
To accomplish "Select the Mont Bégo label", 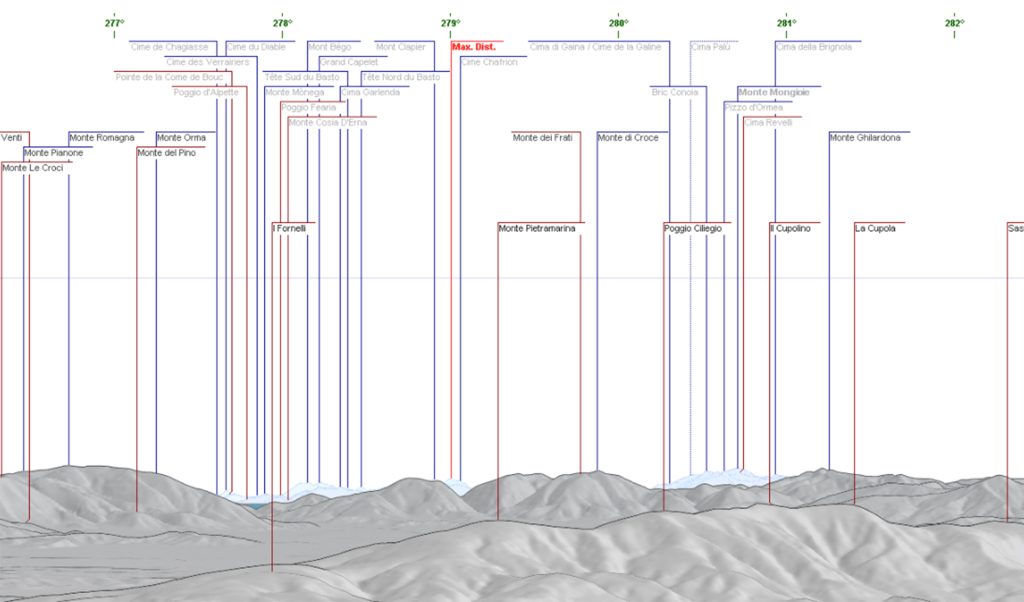I will [330, 47].
